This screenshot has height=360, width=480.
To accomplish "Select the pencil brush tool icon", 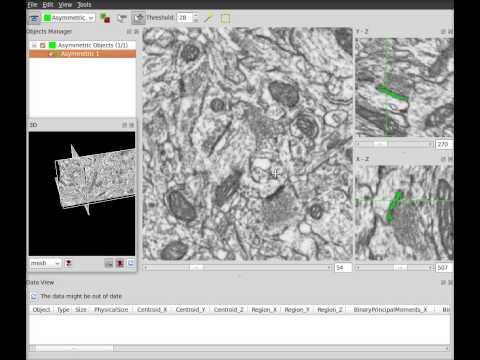I will pos(209,18).
